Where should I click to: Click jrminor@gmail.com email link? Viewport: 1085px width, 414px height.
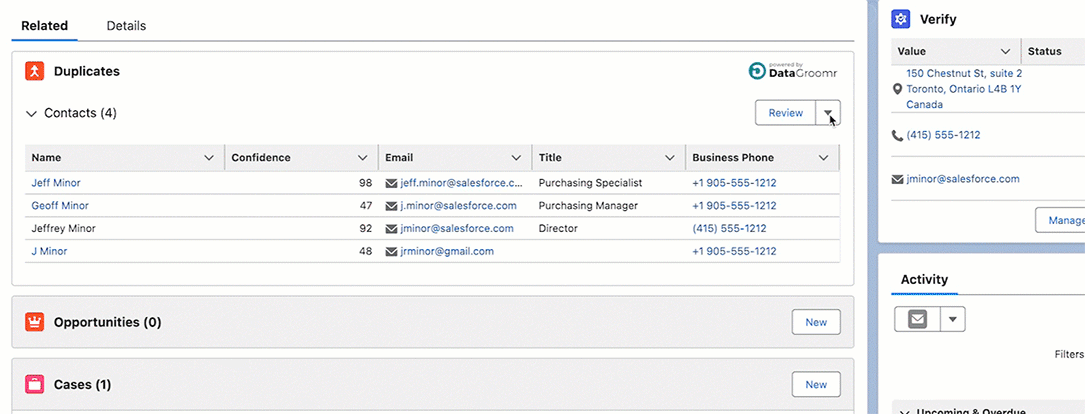pyautogui.click(x=447, y=251)
